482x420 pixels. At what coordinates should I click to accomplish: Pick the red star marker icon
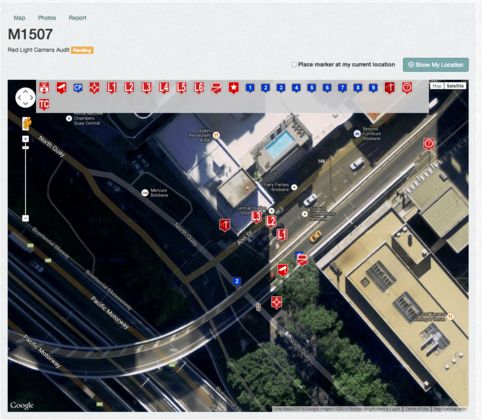[x=234, y=88]
